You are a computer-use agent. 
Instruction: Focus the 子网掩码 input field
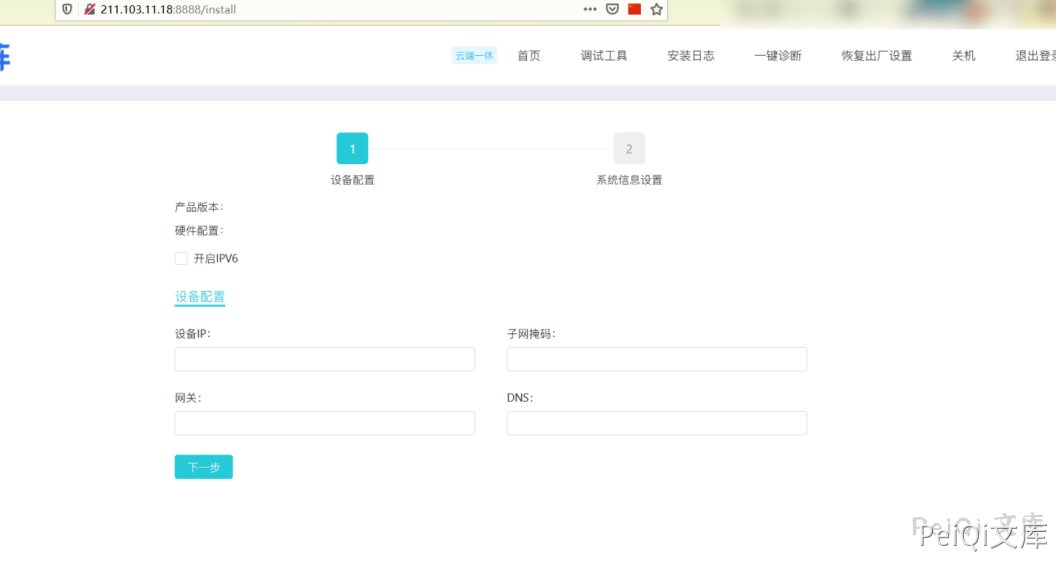pyautogui.click(x=656, y=359)
